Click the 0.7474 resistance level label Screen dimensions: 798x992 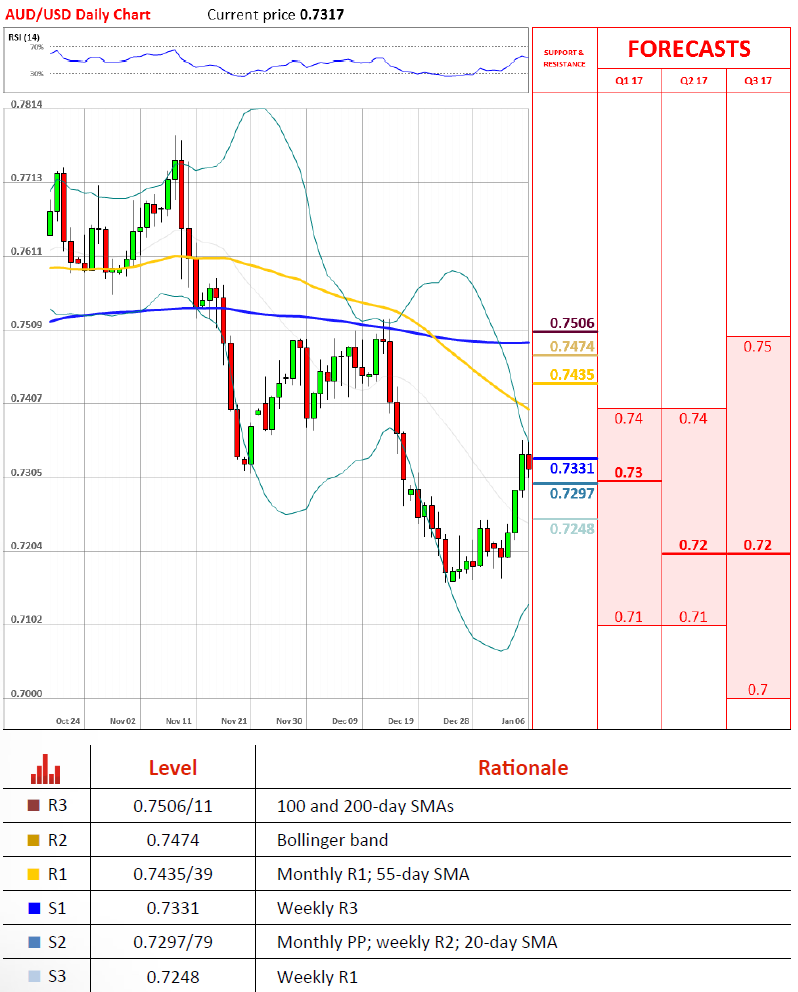click(x=572, y=346)
